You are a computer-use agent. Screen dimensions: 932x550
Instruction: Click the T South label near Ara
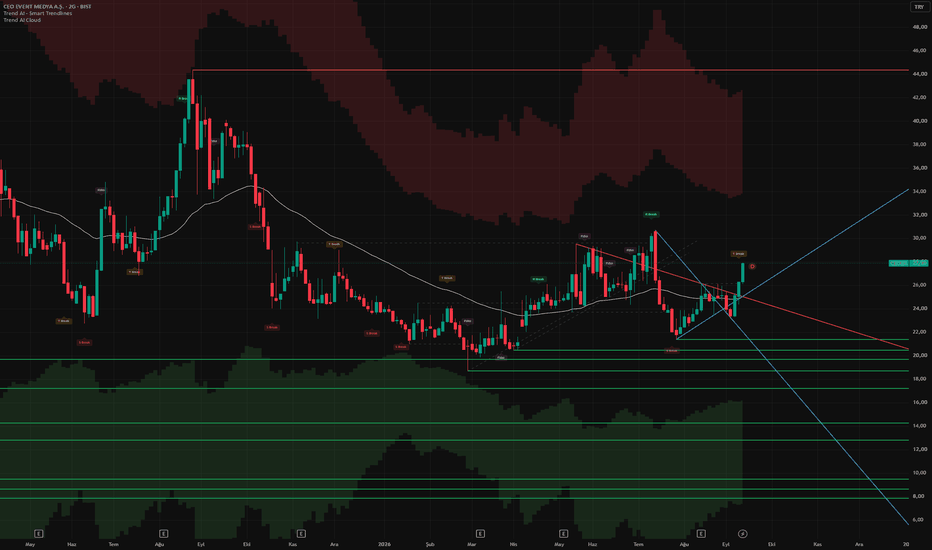click(334, 244)
